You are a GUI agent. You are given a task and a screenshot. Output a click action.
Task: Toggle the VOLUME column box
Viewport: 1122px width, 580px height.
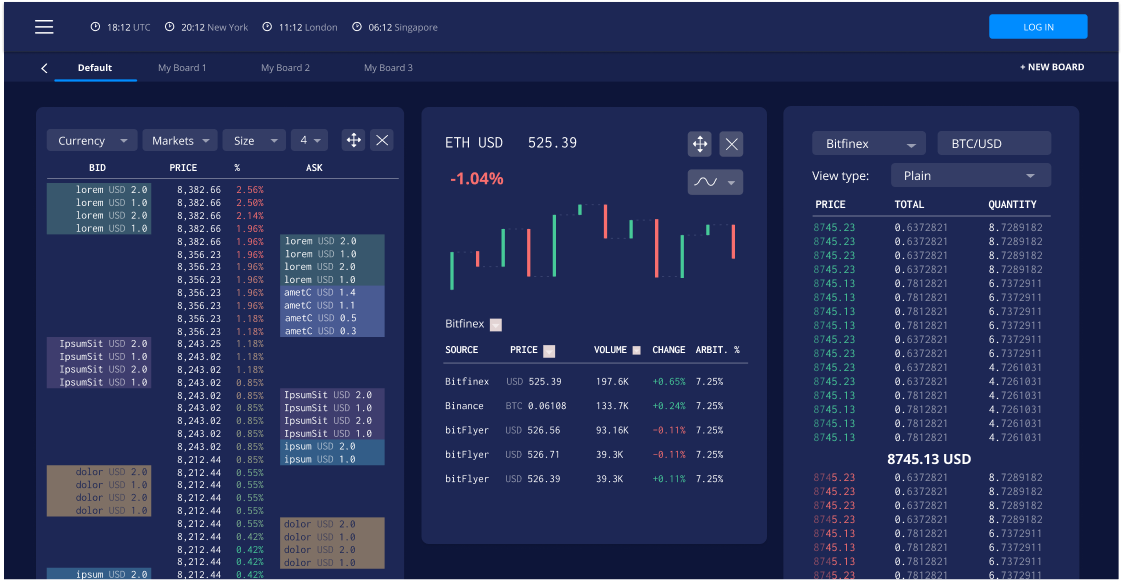637,350
